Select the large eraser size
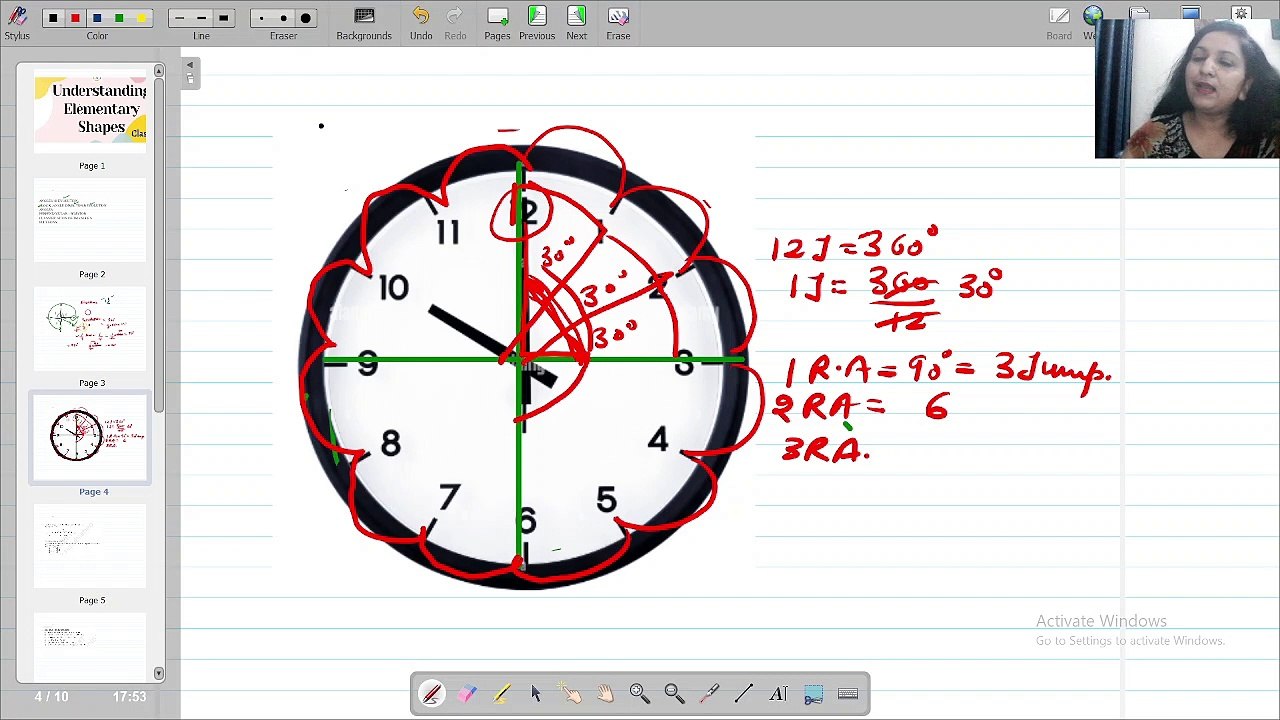Image resolution: width=1280 pixels, height=720 pixels. 305,18
